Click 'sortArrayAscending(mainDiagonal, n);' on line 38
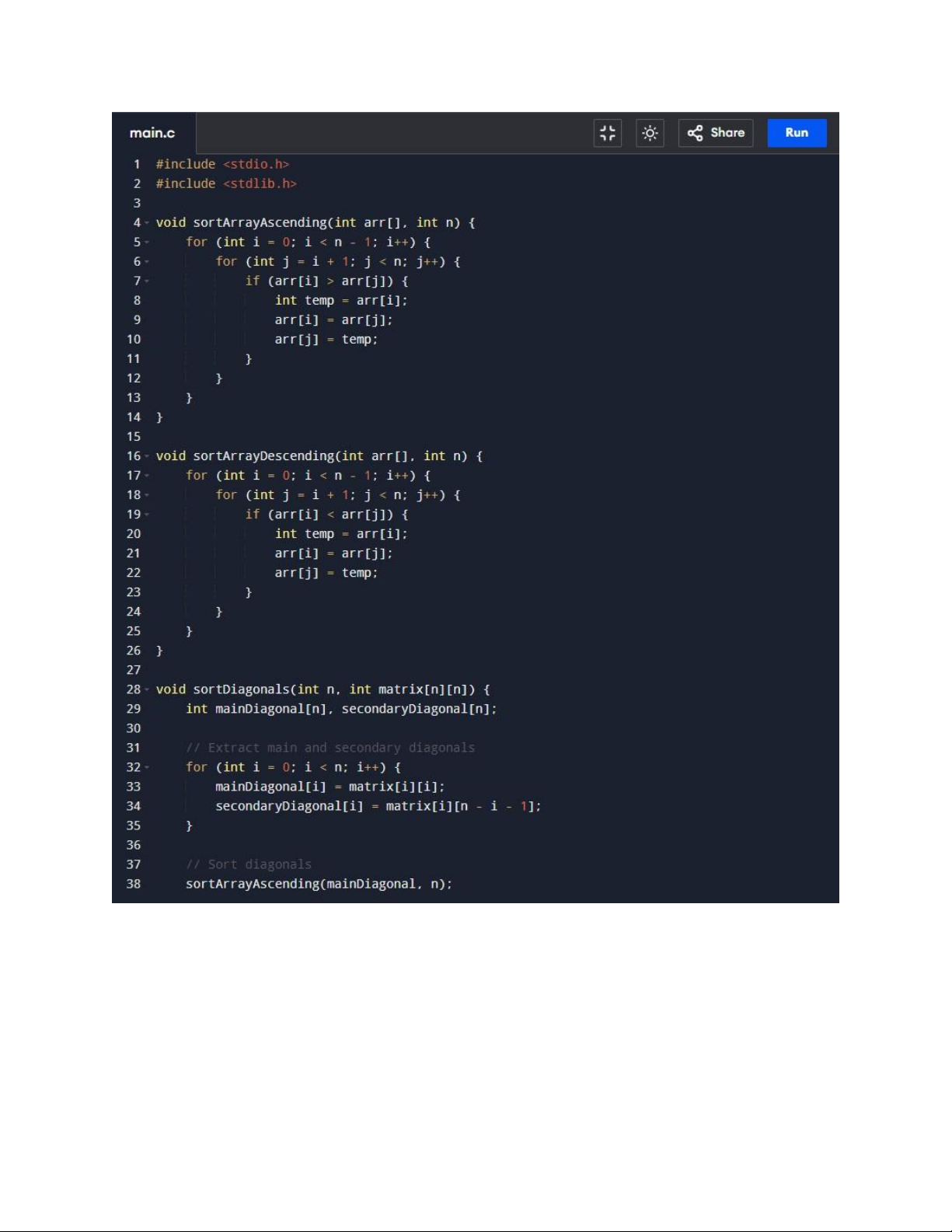 click(x=319, y=883)
